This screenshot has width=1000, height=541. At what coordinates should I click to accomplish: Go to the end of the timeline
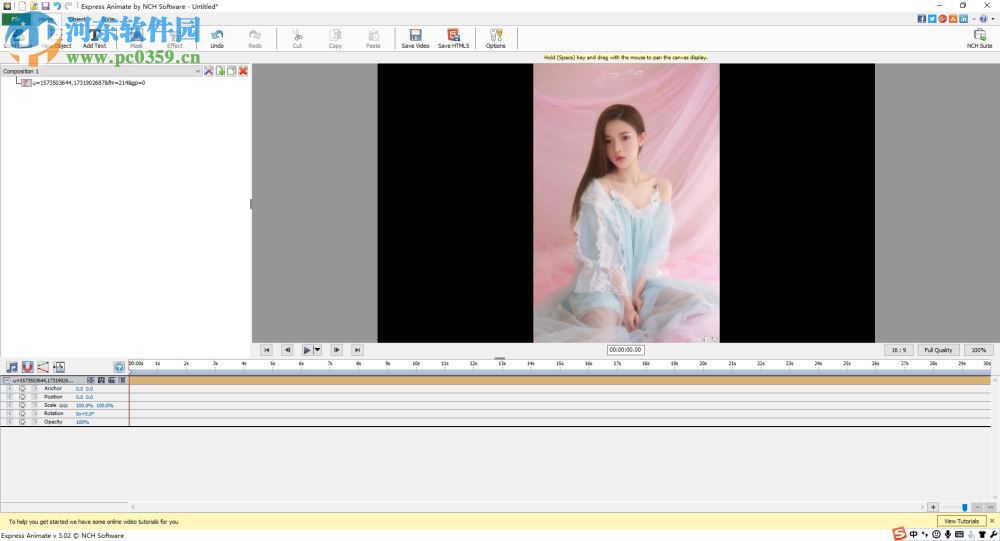[357, 350]
